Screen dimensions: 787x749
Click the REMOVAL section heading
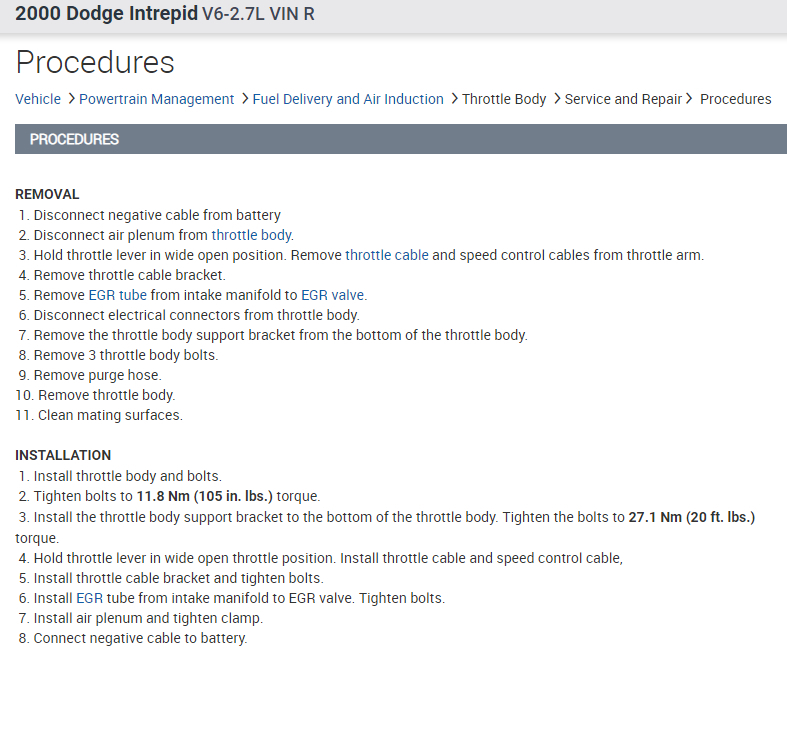coord(47,194)
